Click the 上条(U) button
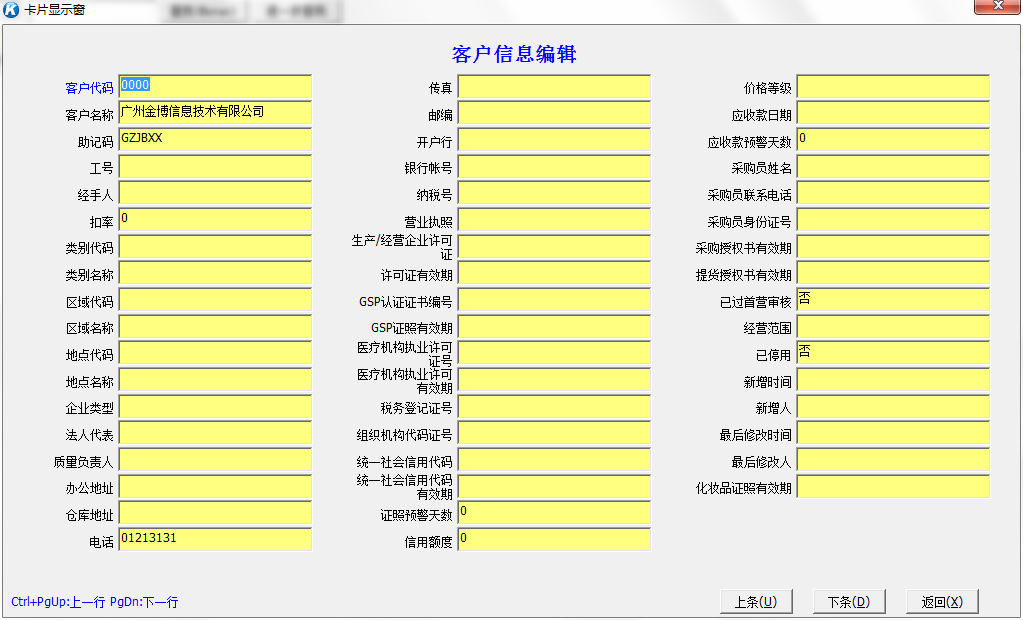Viewport: 1023px width, 620px height. pos(757,600)
